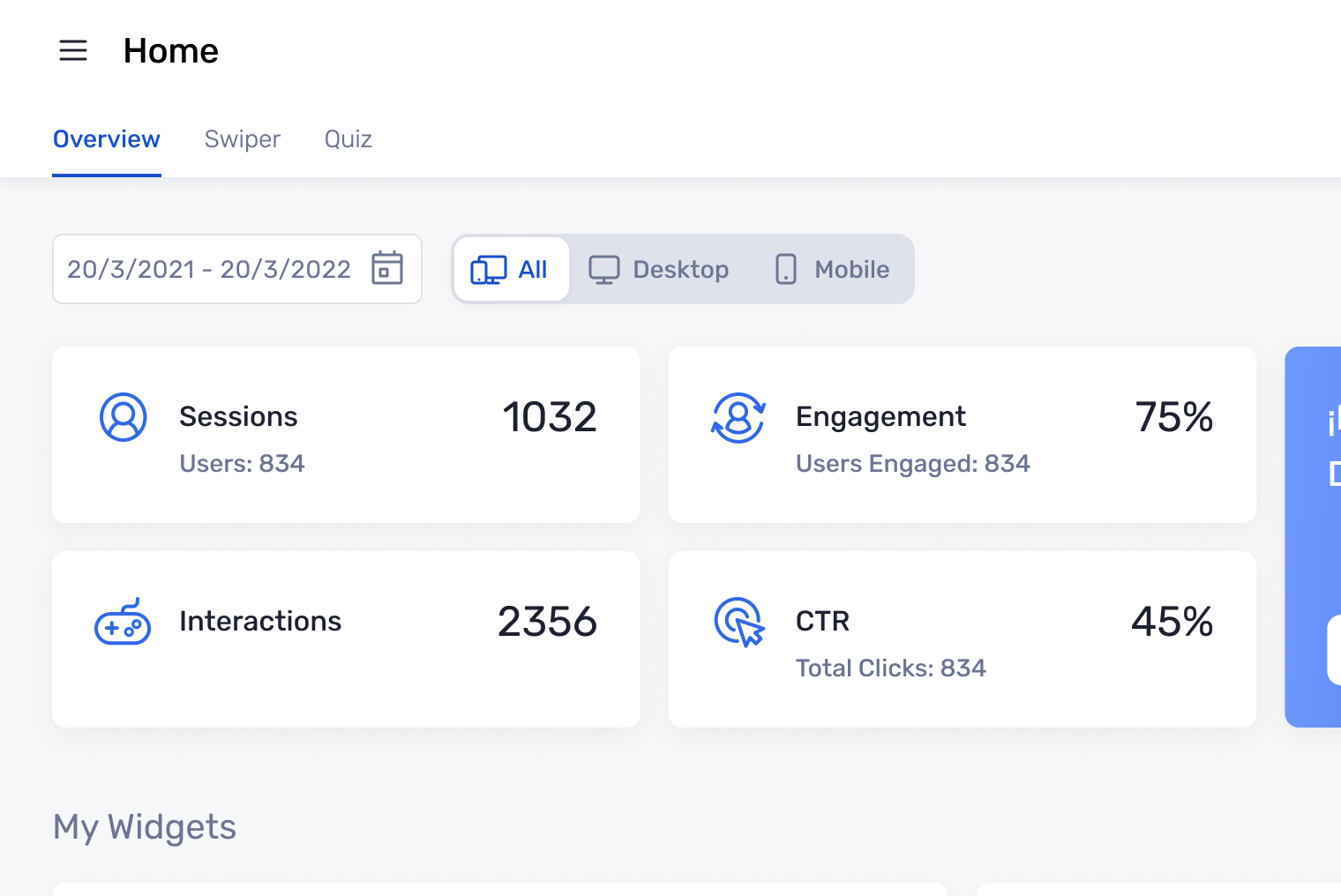Click the Sessions user profile icon
The height and width of the screenshot is (896, 1341).
(124, 417)
